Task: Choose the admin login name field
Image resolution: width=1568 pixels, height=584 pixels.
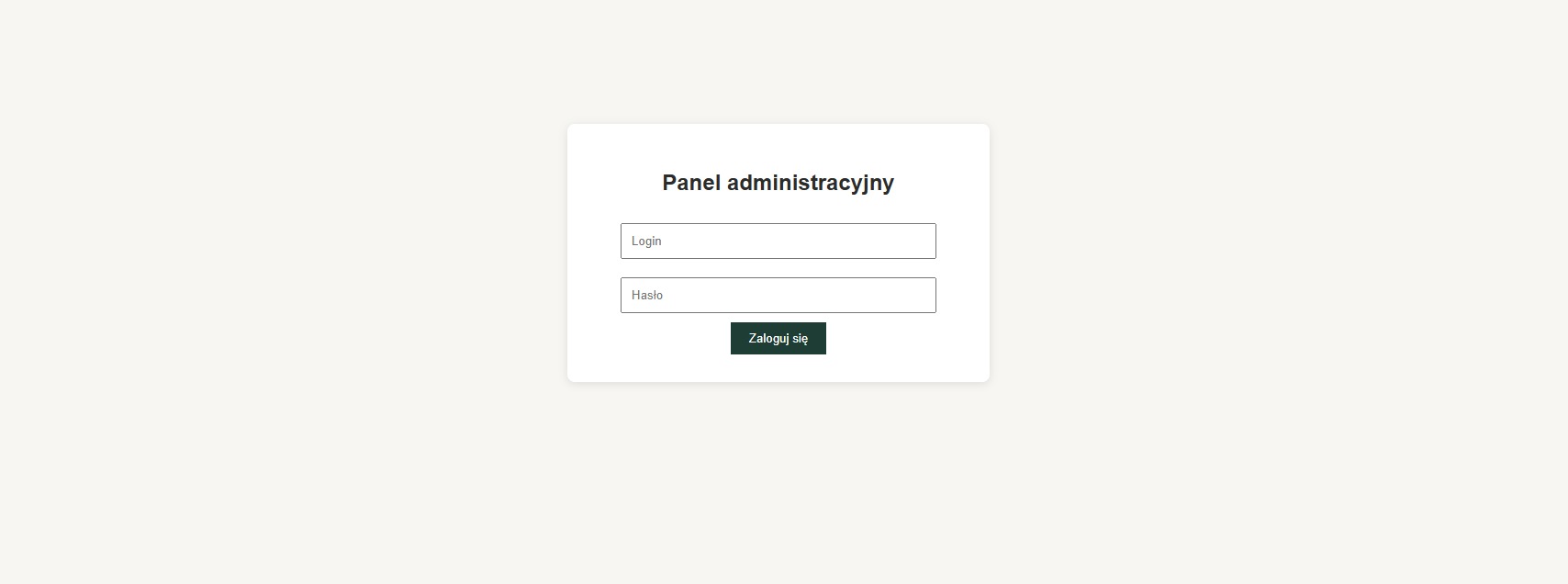Action: [x=778, y=241]
